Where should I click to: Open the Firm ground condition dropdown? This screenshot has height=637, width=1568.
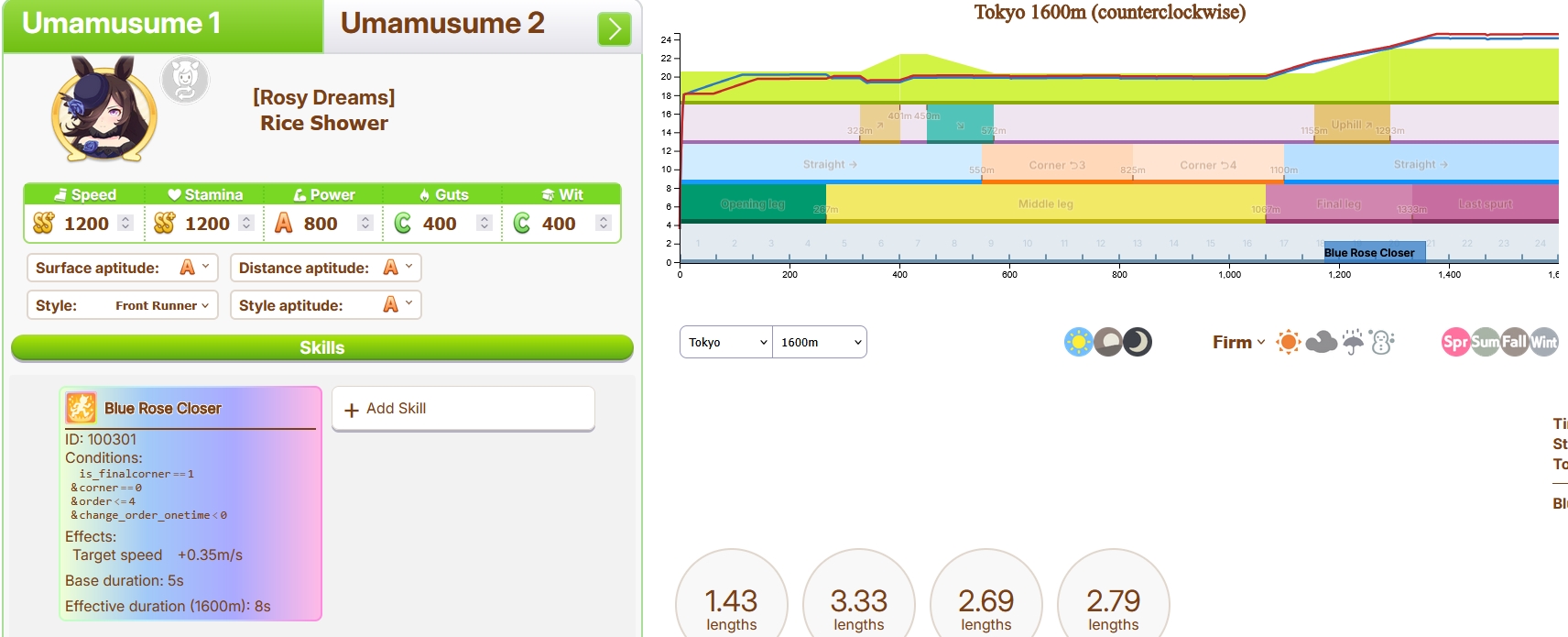tap(1238, 342)
